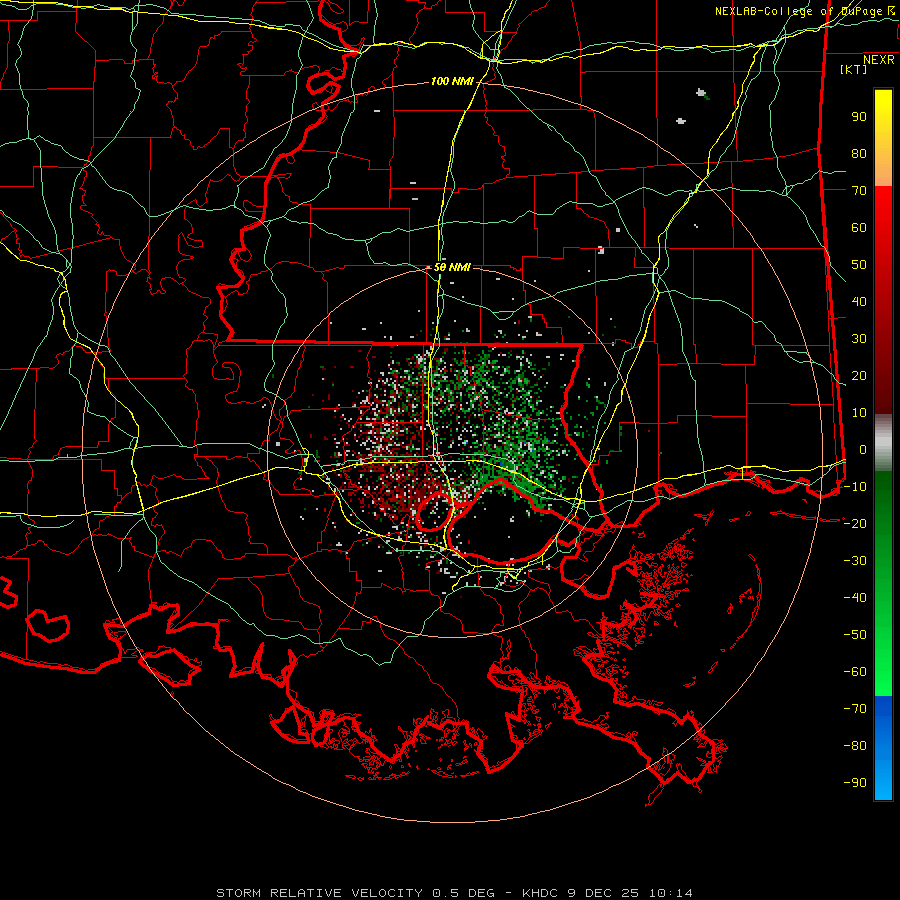
Task: Click the "80" scale value
Action: [x=859, y=153]
